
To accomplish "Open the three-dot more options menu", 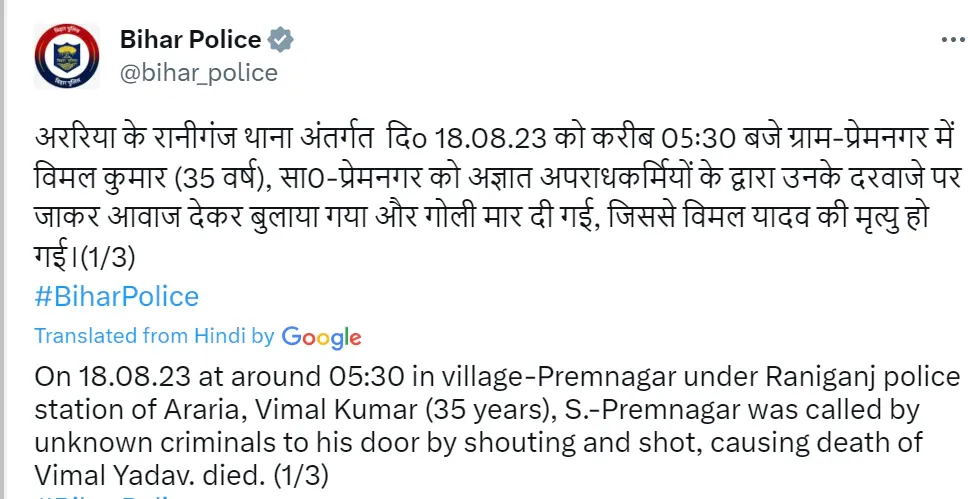I will coord(953,40).
